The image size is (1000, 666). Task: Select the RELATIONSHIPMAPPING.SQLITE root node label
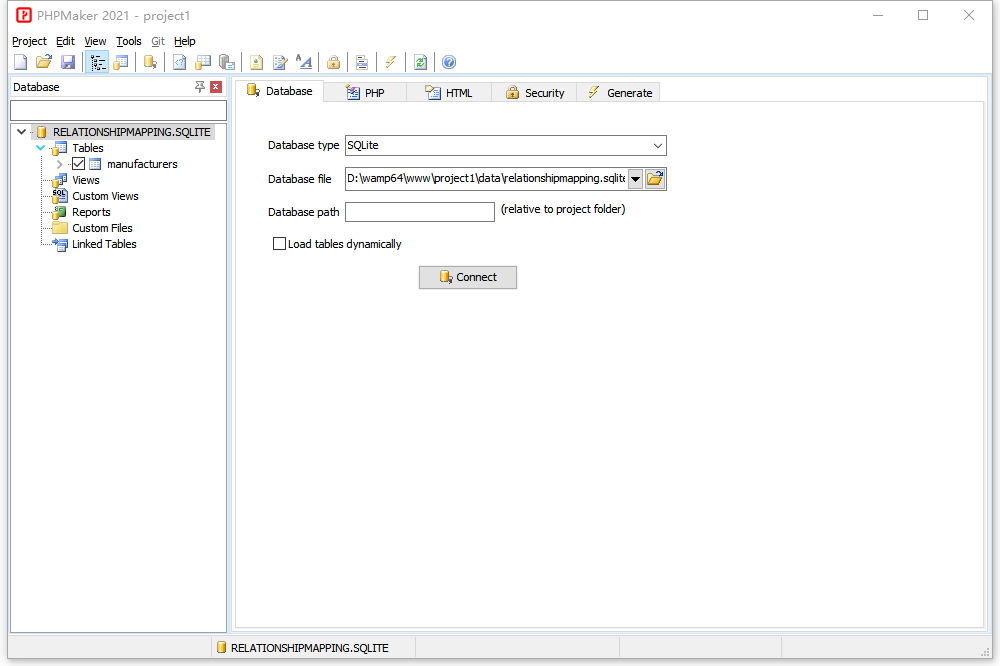(131, 132)
